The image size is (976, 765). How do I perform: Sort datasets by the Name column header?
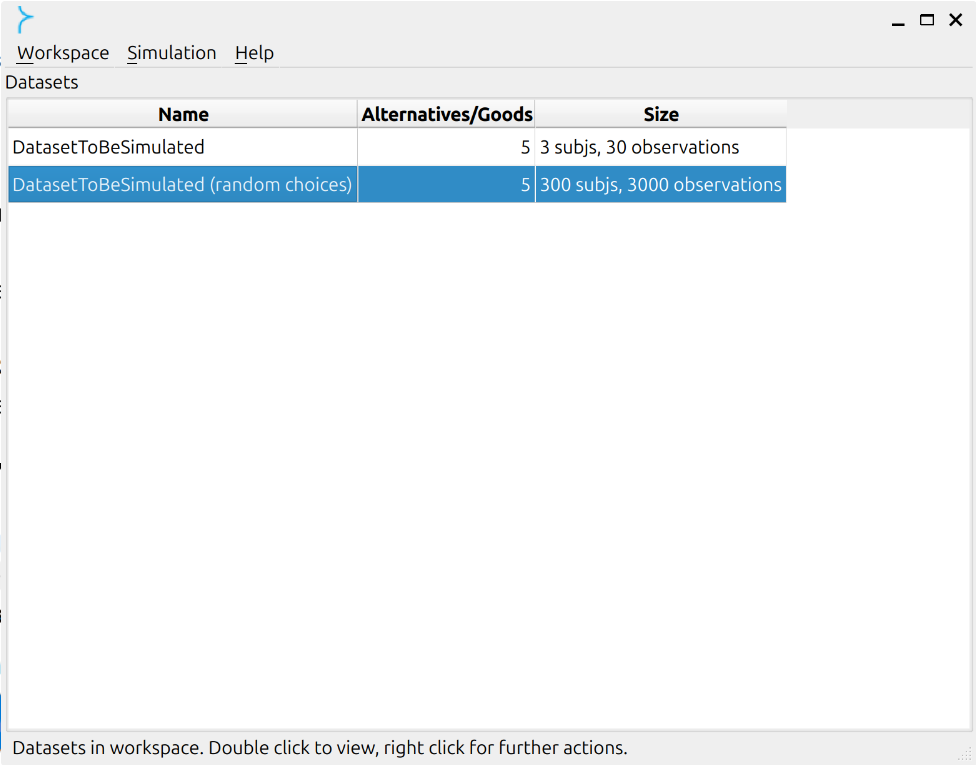click(183, 114)
